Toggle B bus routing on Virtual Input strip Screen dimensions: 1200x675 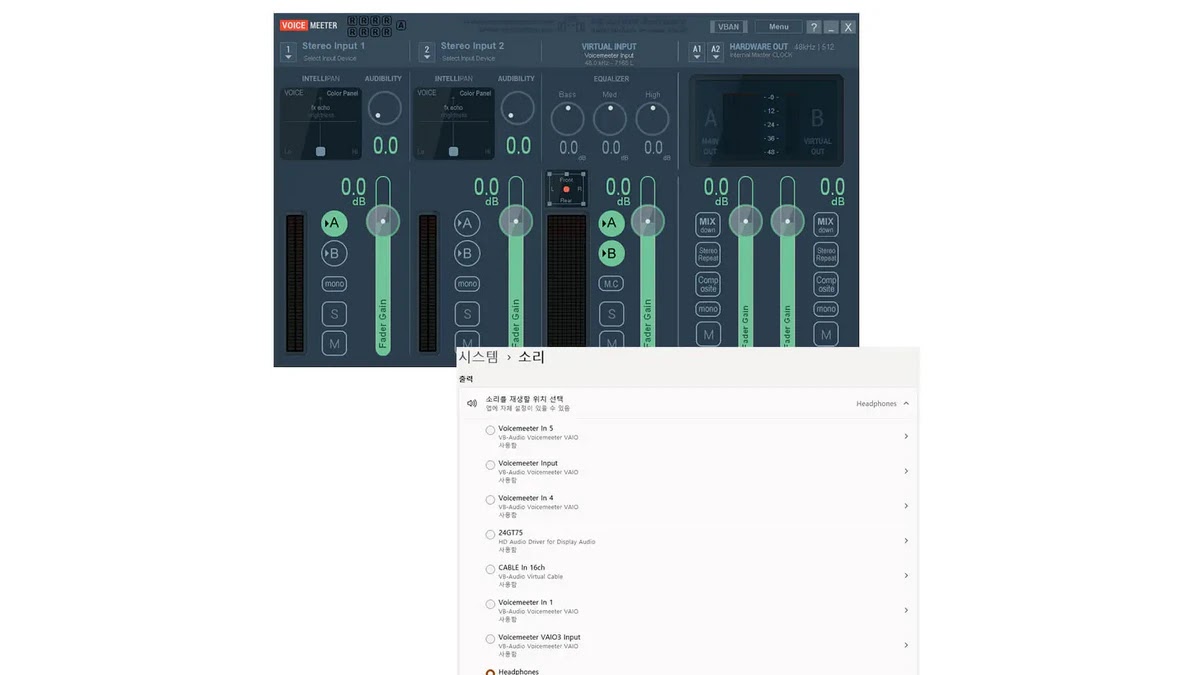coord(611,253)
